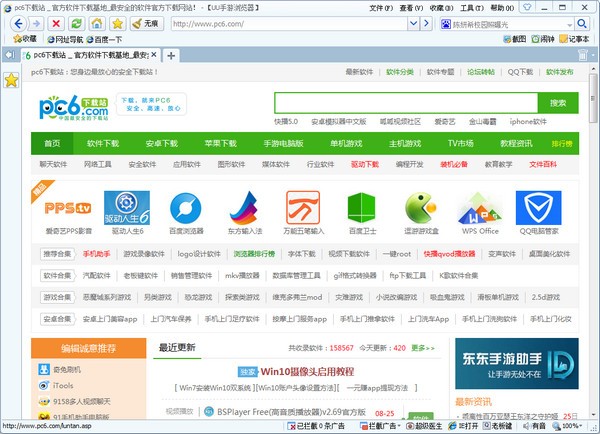Select the 苹果下载 navigation tab

pyautogui.click(x=220, y=144)
